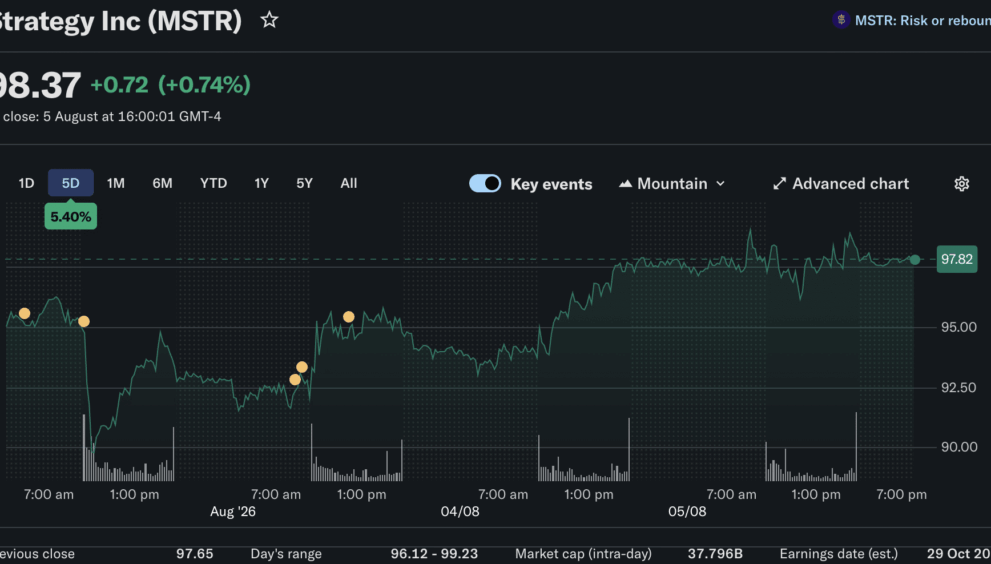Expand the Mountain chart style dropdown chevron
This screenshot has width=991, height=564.
[720, 184]
